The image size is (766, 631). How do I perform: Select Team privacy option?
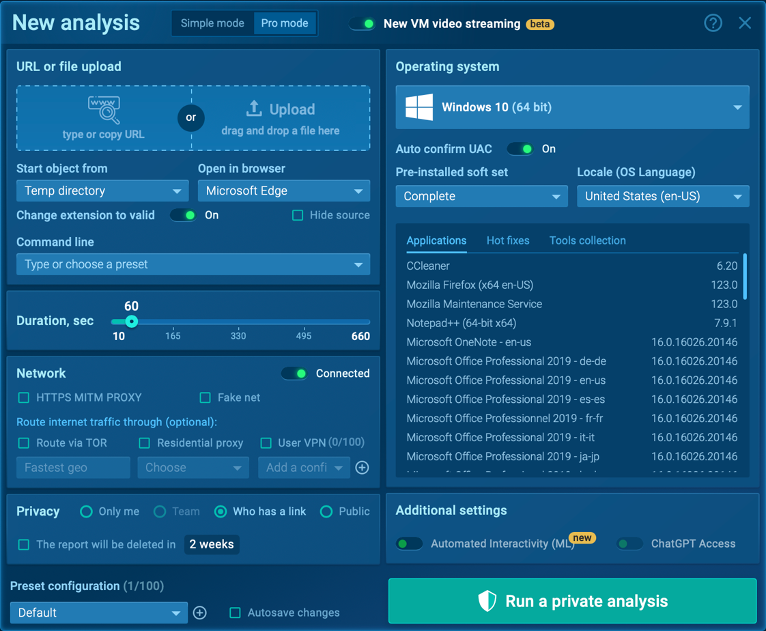(160, 511)
